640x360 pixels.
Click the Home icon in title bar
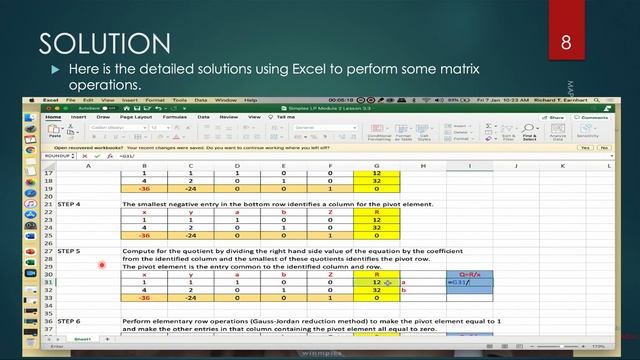coord(127,109)
